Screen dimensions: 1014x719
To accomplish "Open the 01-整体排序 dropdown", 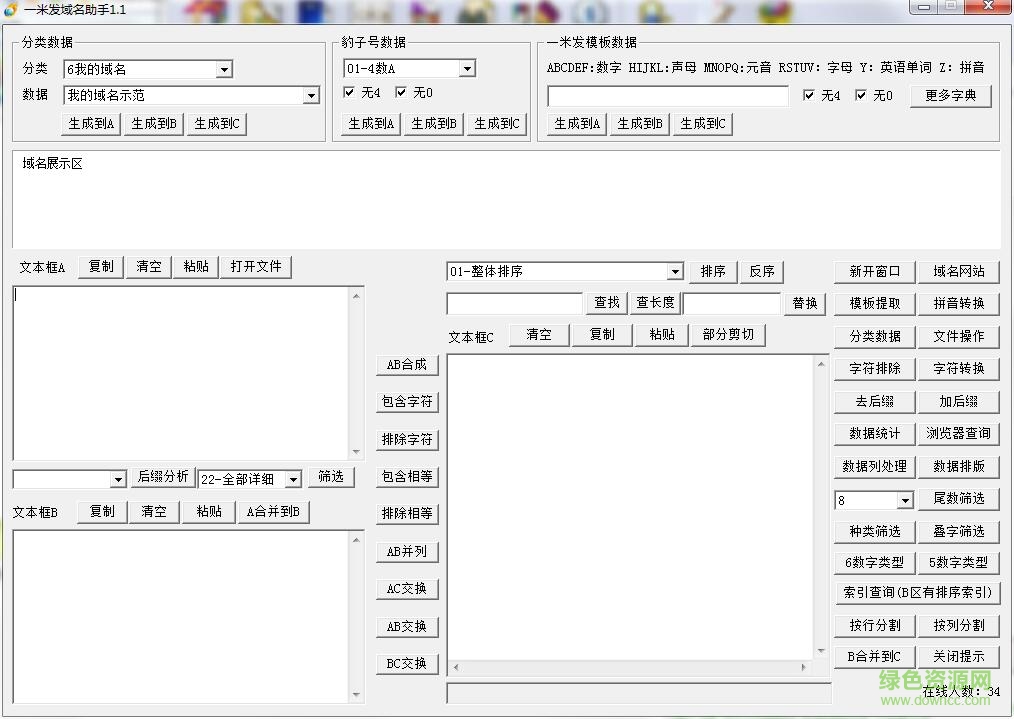I will tap(674, 271).
